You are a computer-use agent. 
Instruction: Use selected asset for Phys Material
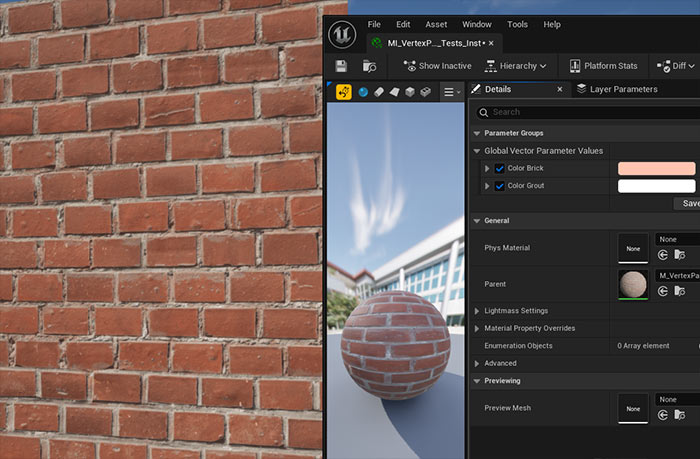click(x=663, y=256)
